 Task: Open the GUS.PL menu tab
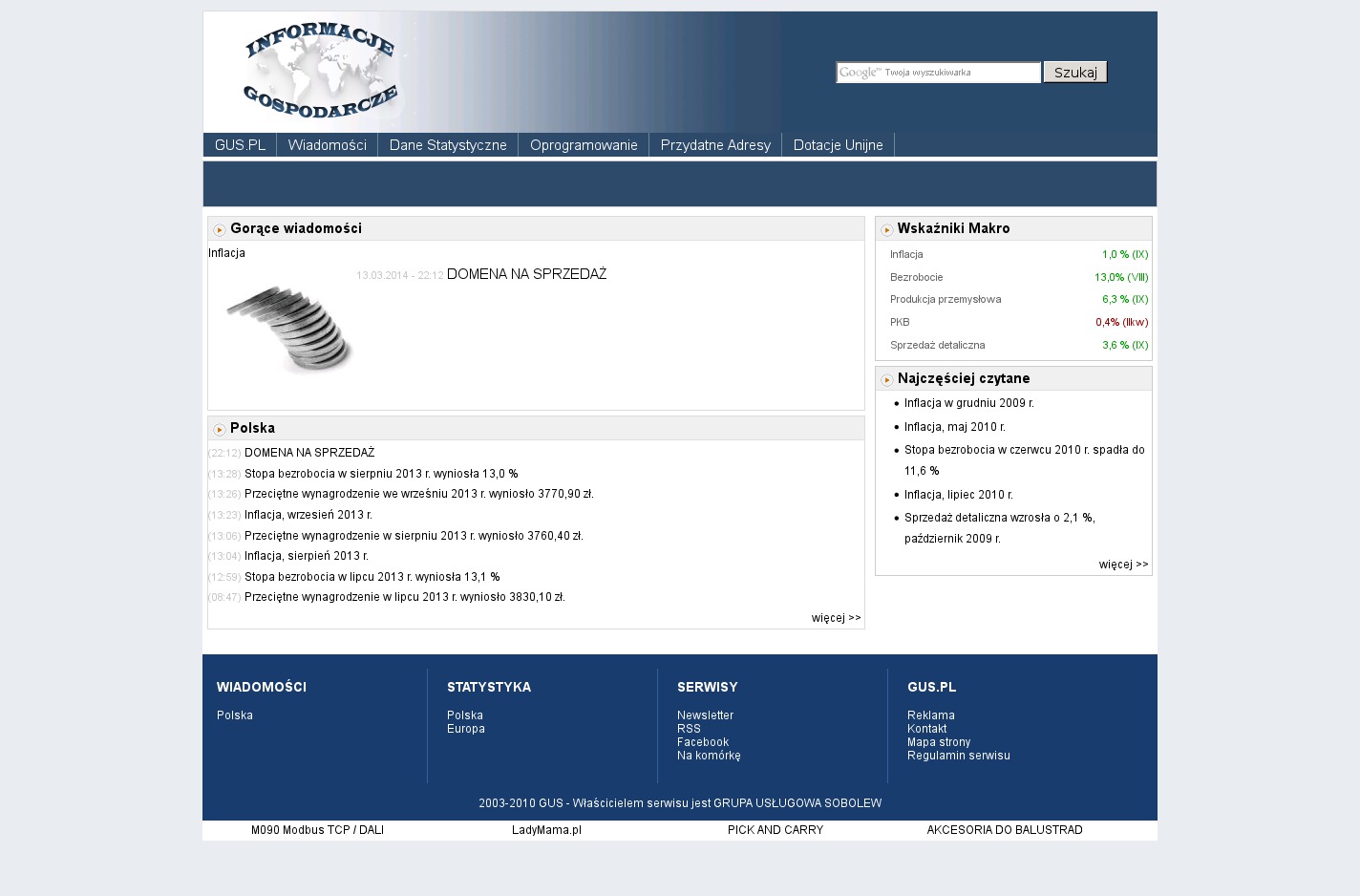[240, 145]
